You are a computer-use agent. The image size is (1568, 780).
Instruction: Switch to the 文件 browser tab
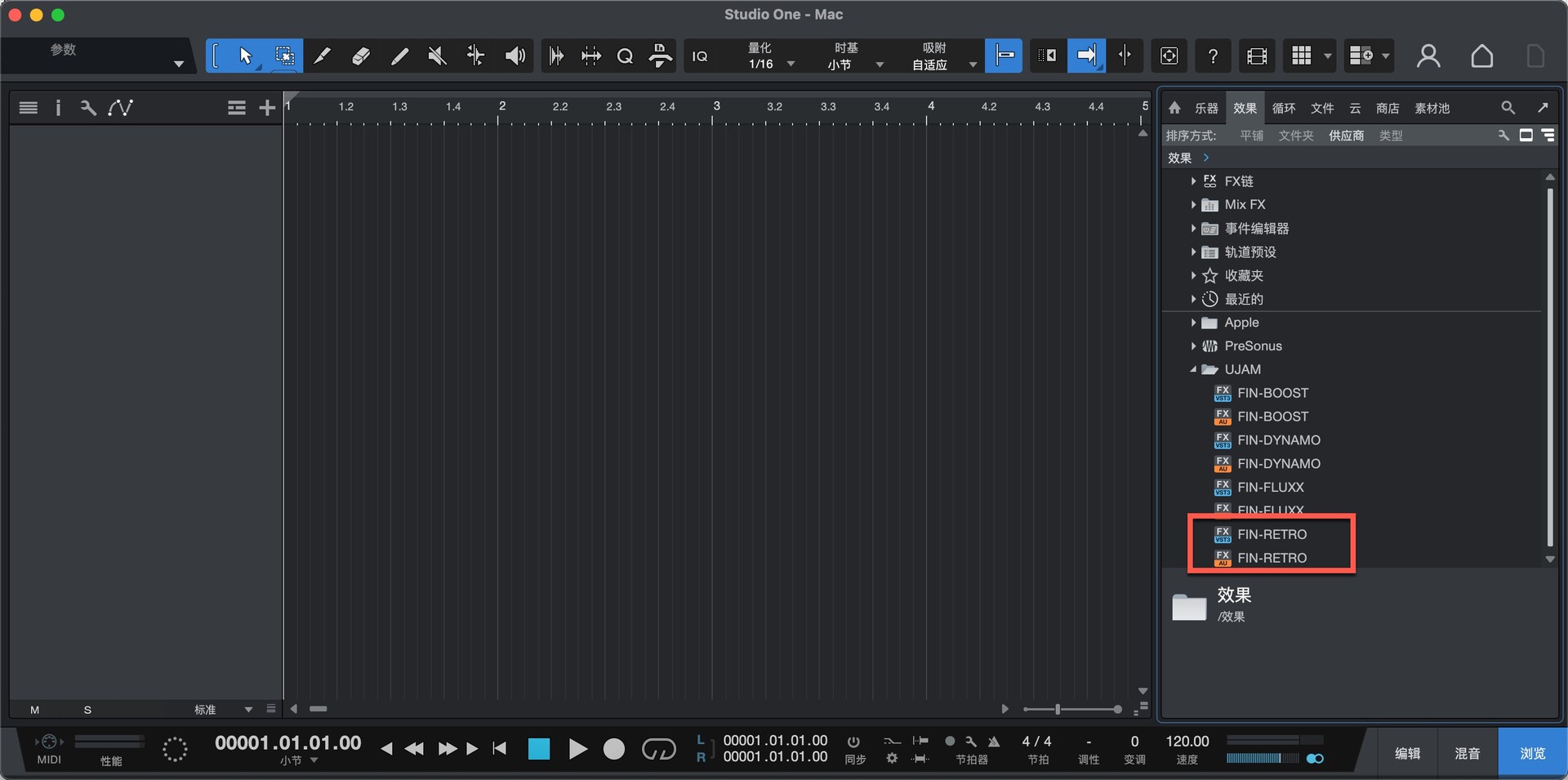[1322, 108]
